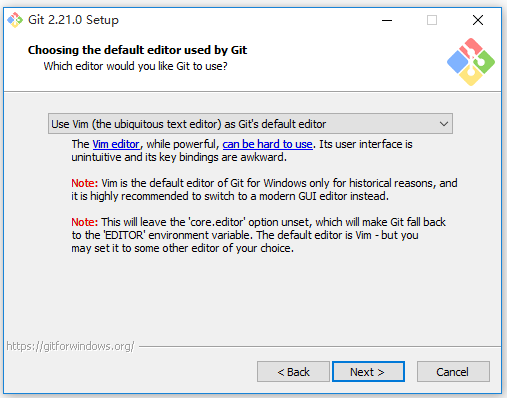Close the Git 2.21.0 Setup window
The height and width of the screenshot is (398, 507).
(x=478, y=20)
